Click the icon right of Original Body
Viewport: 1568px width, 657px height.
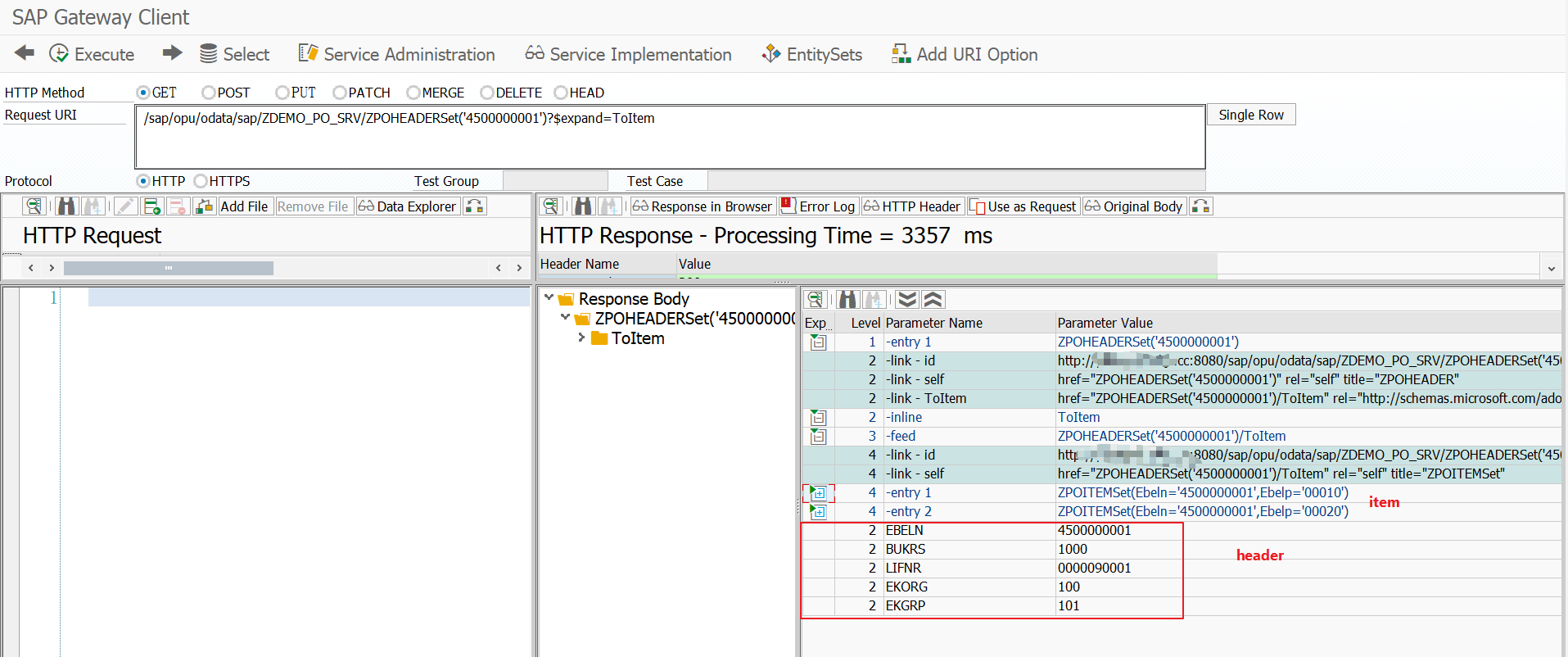point(1201,206)
